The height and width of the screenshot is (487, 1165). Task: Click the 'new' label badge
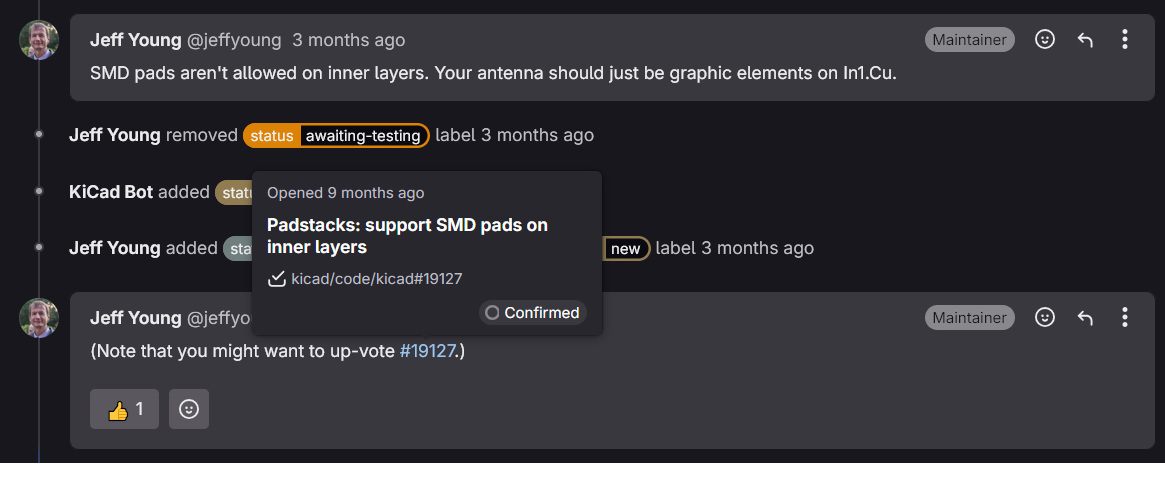(x=626, y=248)
